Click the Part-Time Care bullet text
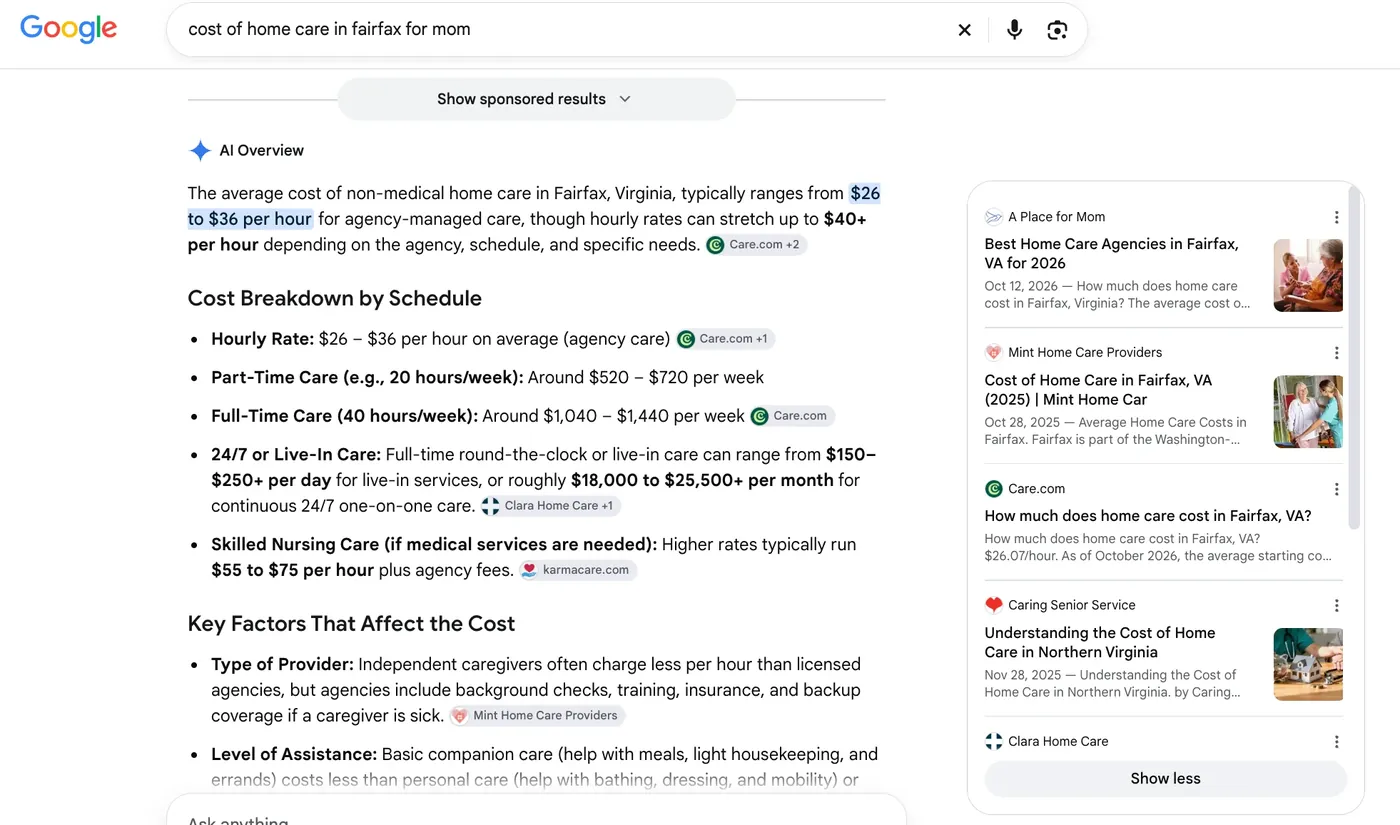Viewport: 1400px width, 825px height. pyautogui.click(x=487, y=378)
